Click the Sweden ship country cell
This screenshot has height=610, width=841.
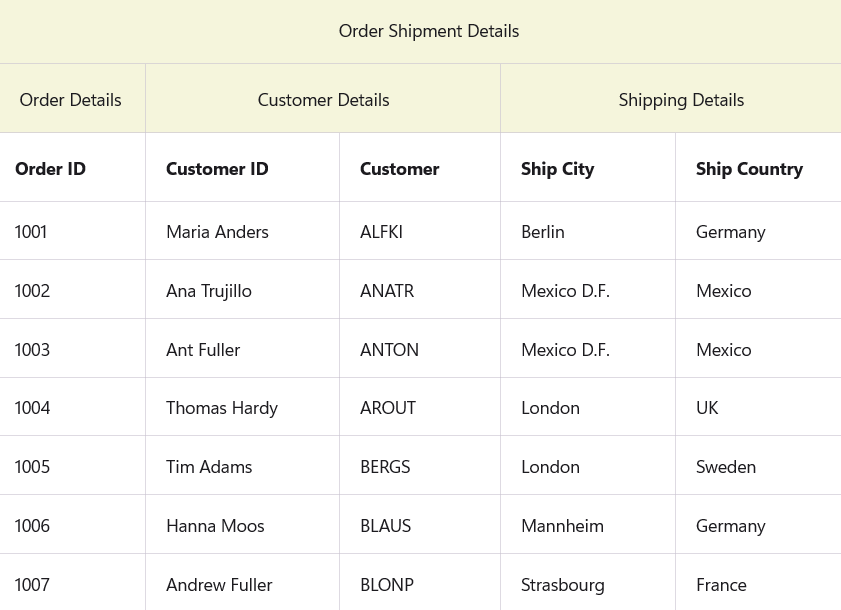(x=726, y=467)
